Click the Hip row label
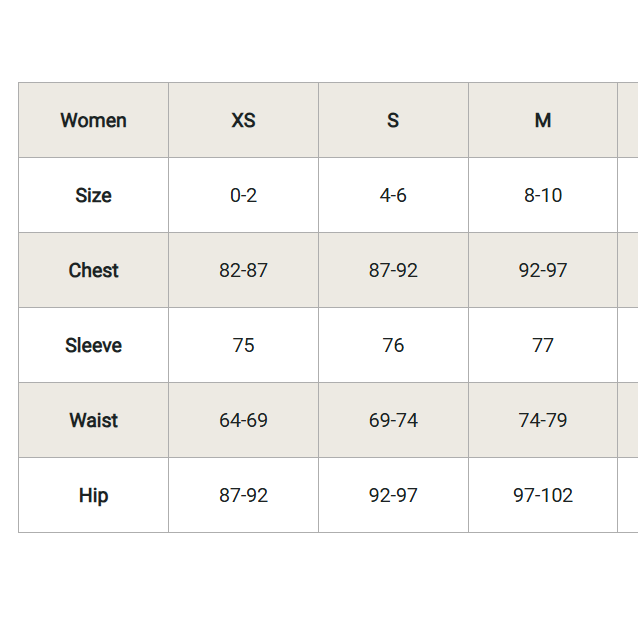 point(93,495)
